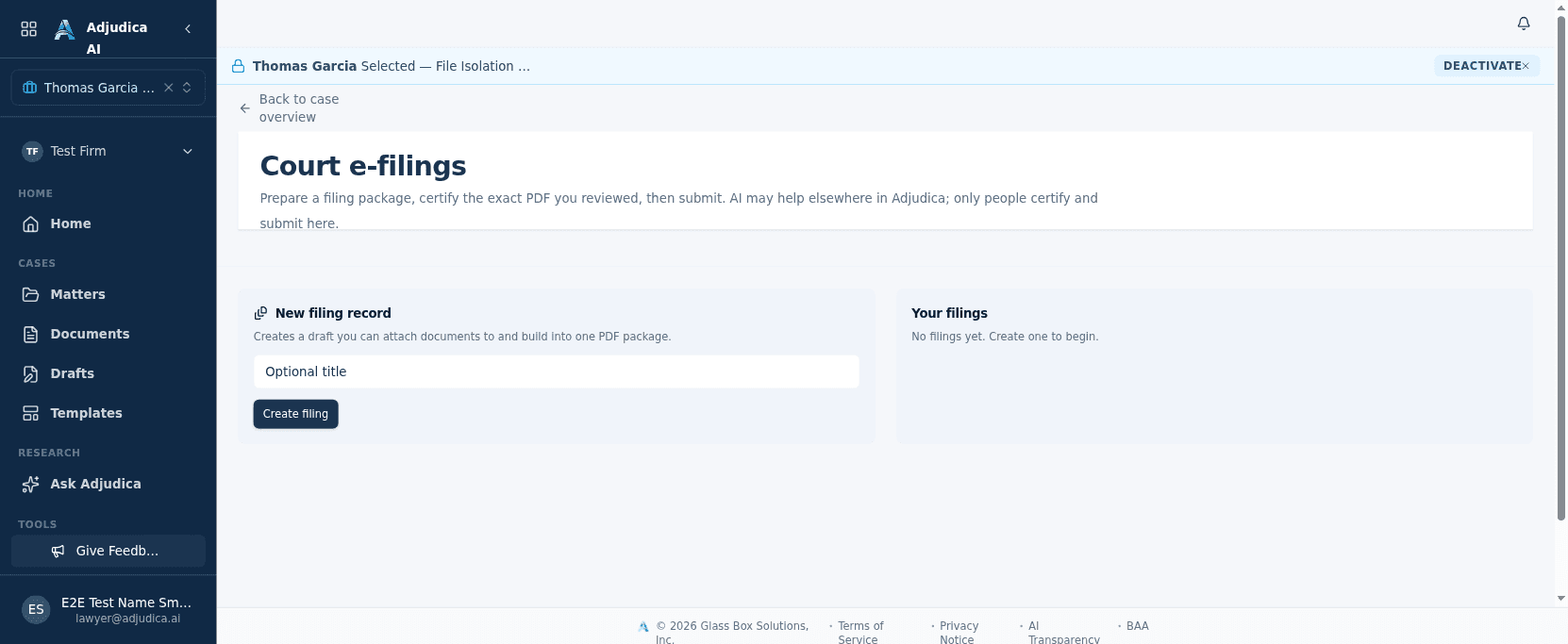Open the Terms of Service link

[860, 633]
